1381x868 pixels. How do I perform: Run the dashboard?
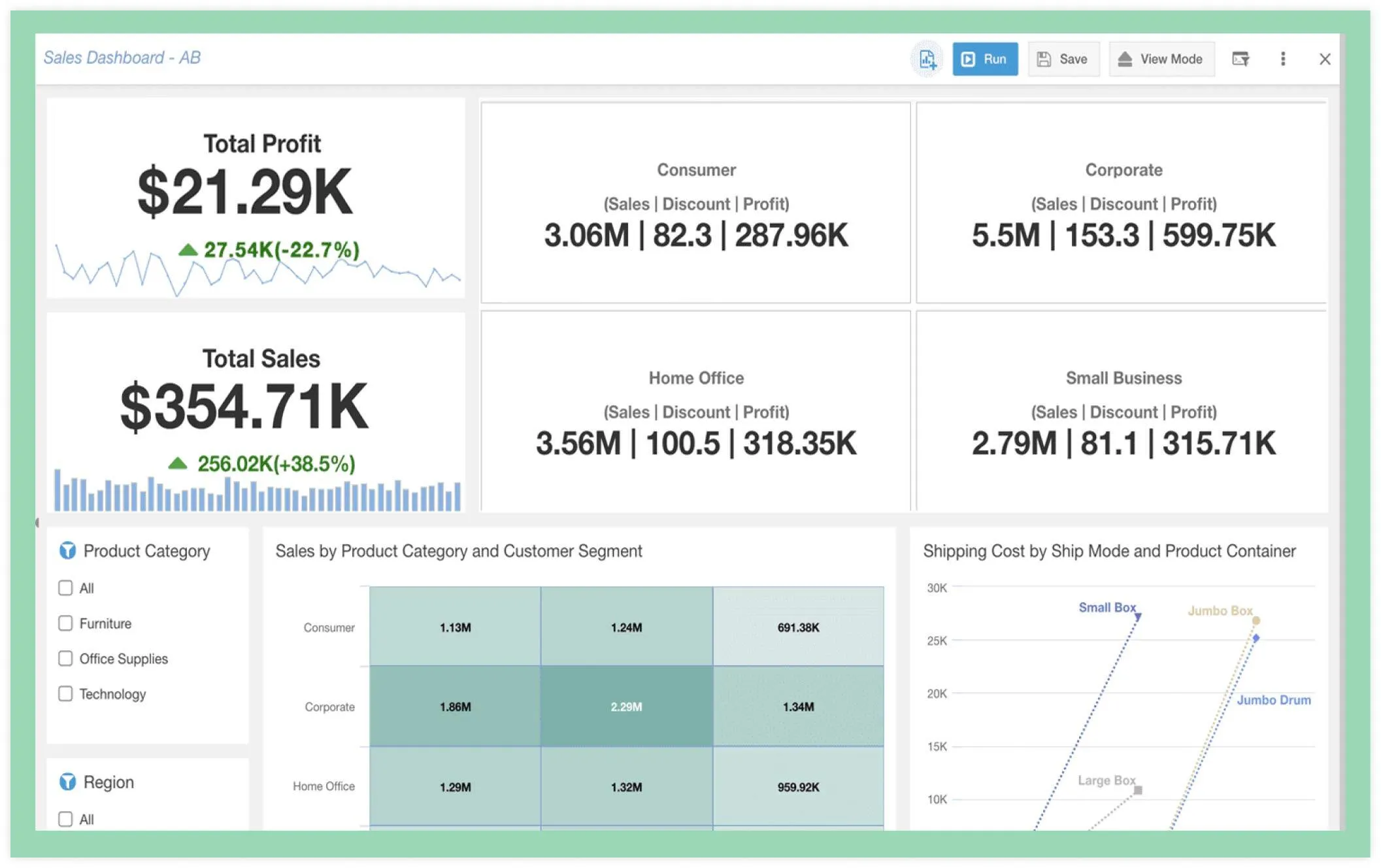[984, 59]
